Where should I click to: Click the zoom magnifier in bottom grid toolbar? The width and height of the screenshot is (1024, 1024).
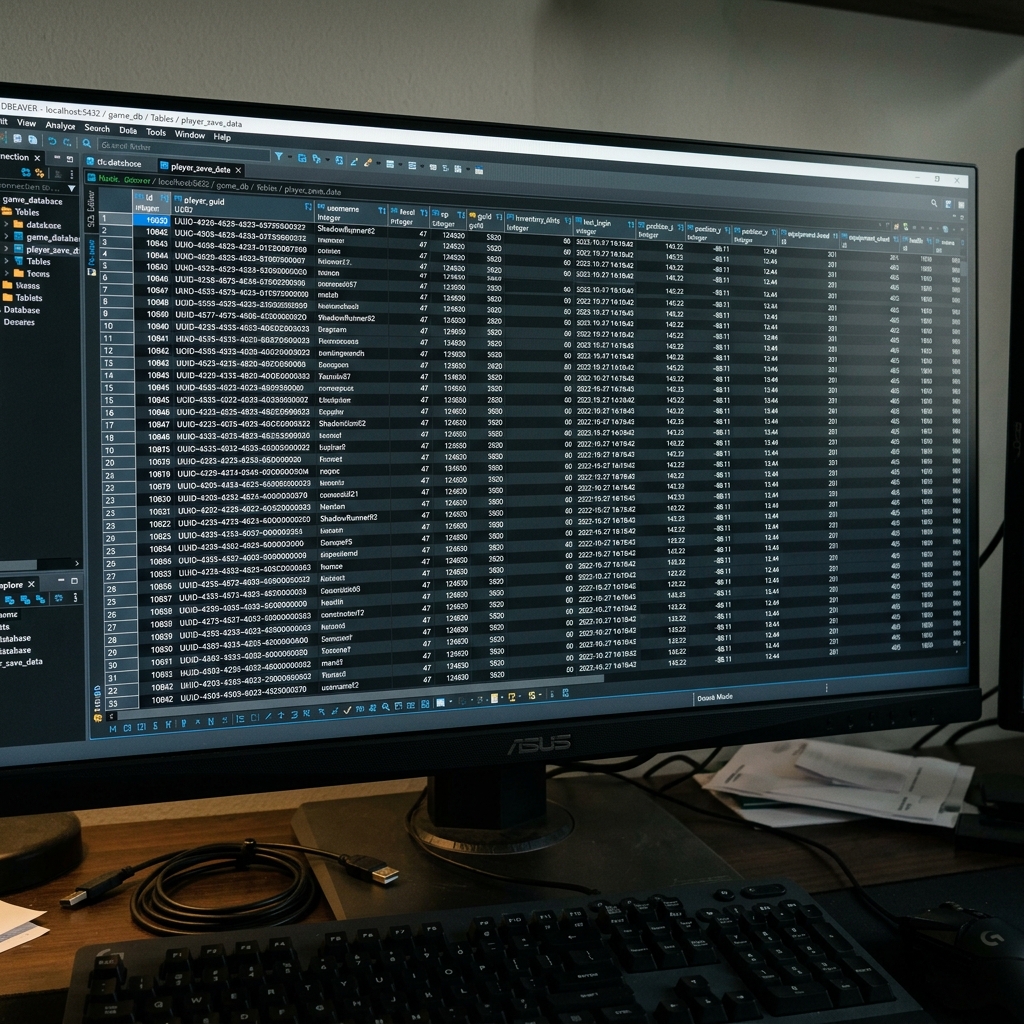pos(385,707)
